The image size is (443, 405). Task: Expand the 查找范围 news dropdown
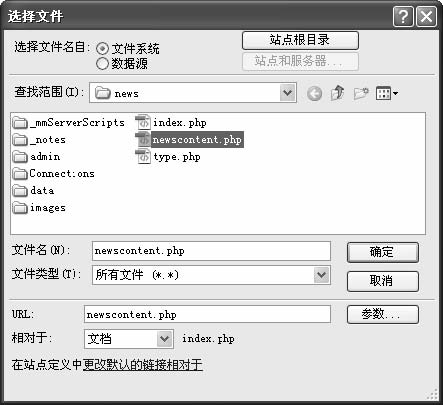click(288, 93)
